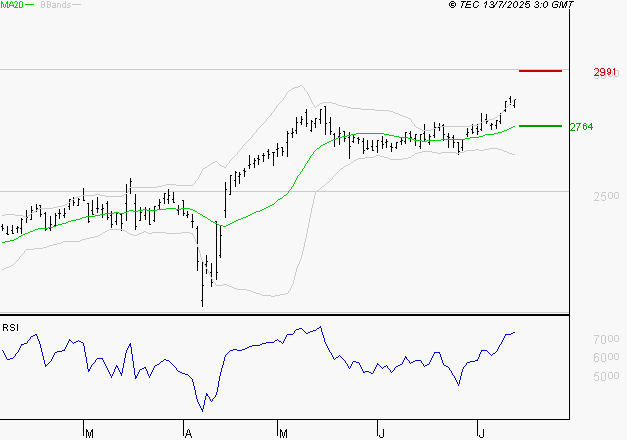This screenshot has width=627, height=440.
Task: Select the green support level marker line
Action: [x=540, y=126]
